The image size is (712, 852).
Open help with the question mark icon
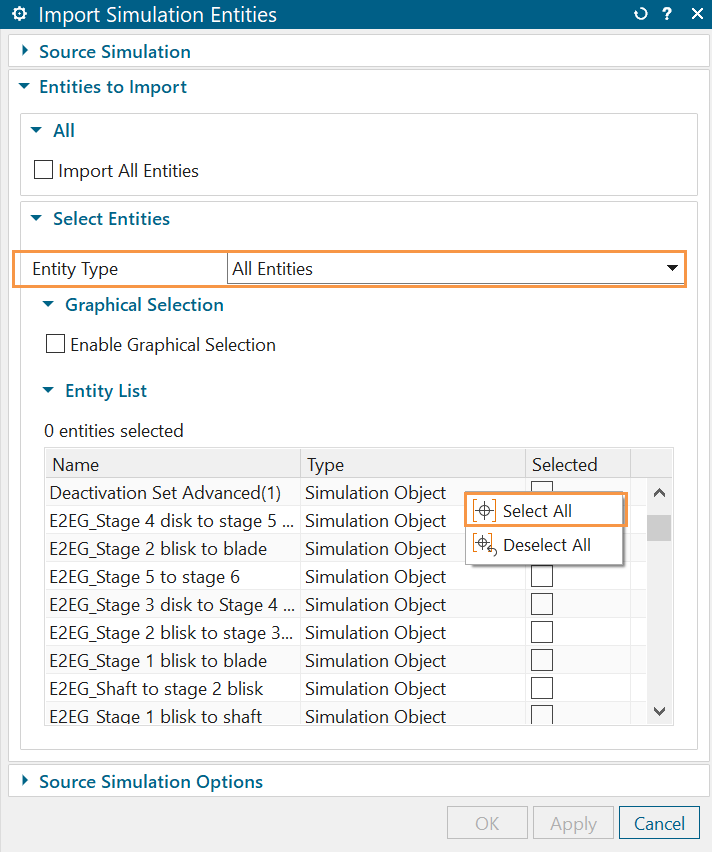pyautogui.click(x=667, y=15)
